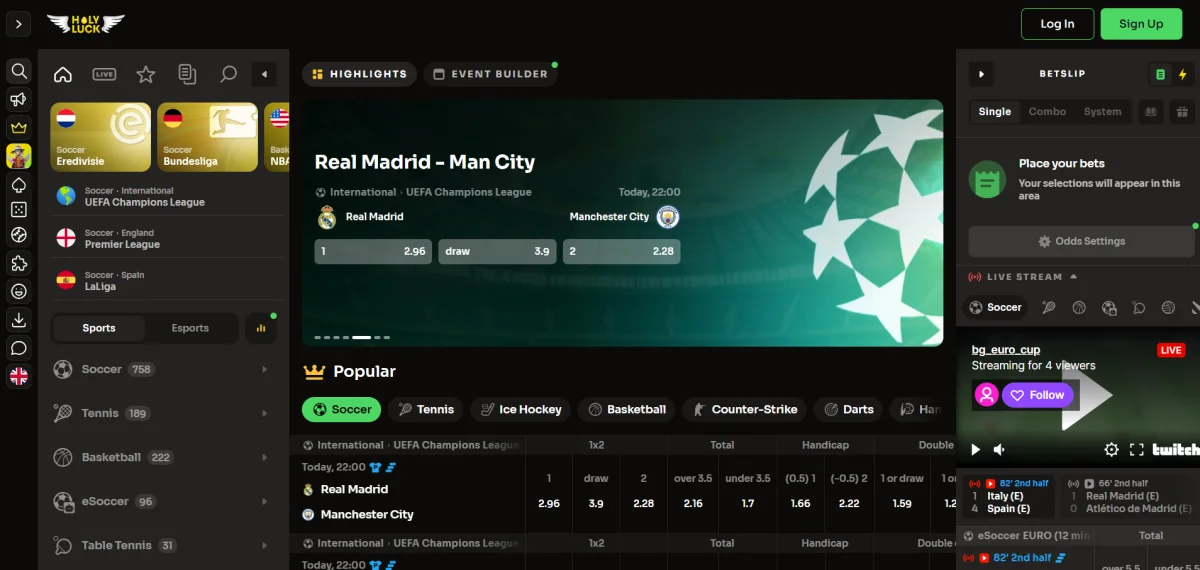
Task: Change language via UK flag icon
Action: coord(18,376)
